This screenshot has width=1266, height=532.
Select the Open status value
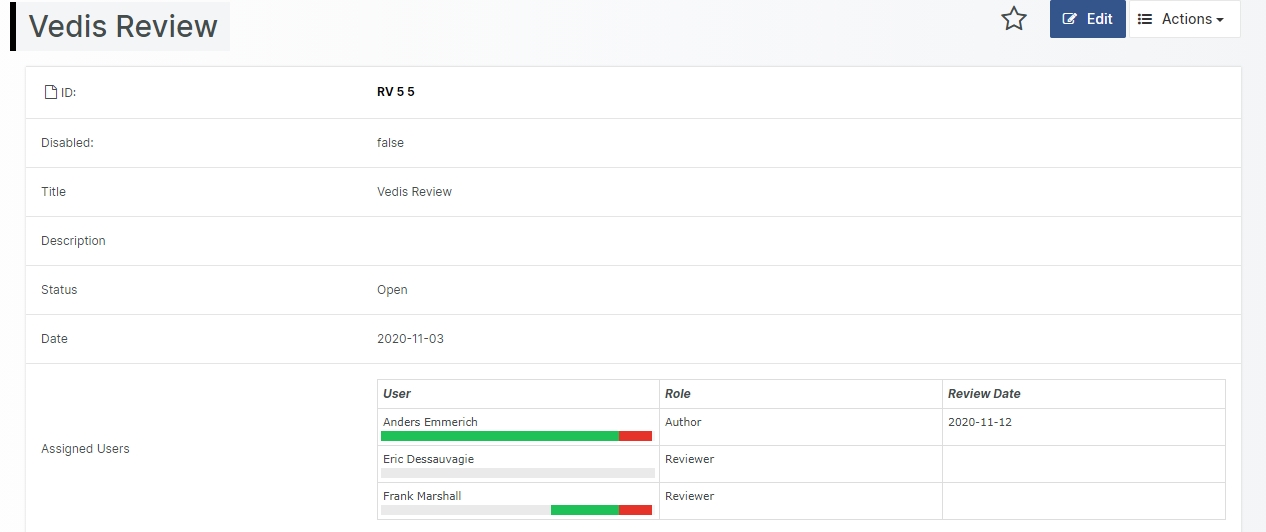[392, 290]
